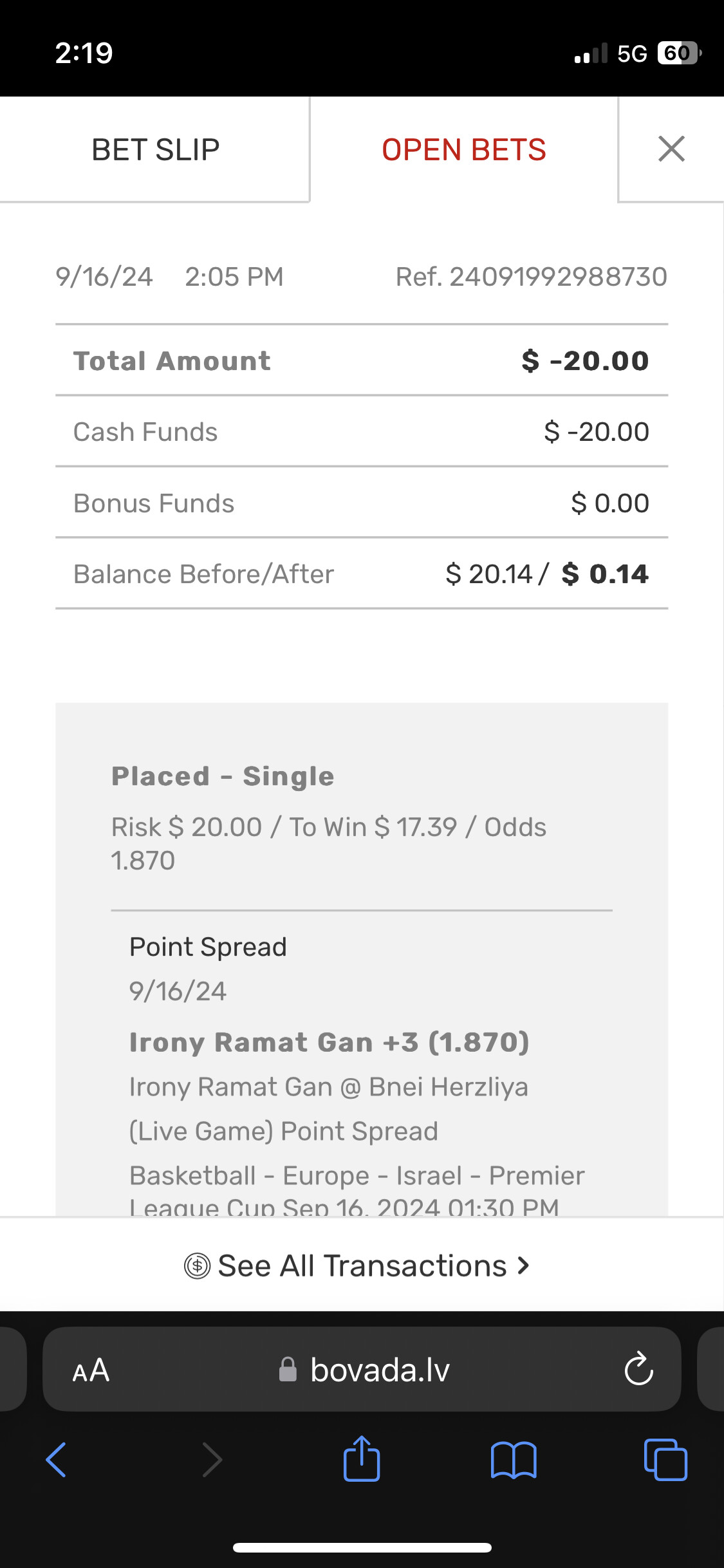Go back to the previous page
Viewport: 724px width, 1568px height.
tap(57, 1459)
